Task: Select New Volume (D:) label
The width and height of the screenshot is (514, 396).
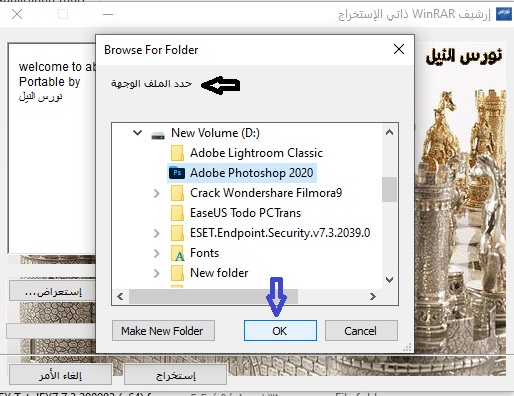Action: [215, 133]
